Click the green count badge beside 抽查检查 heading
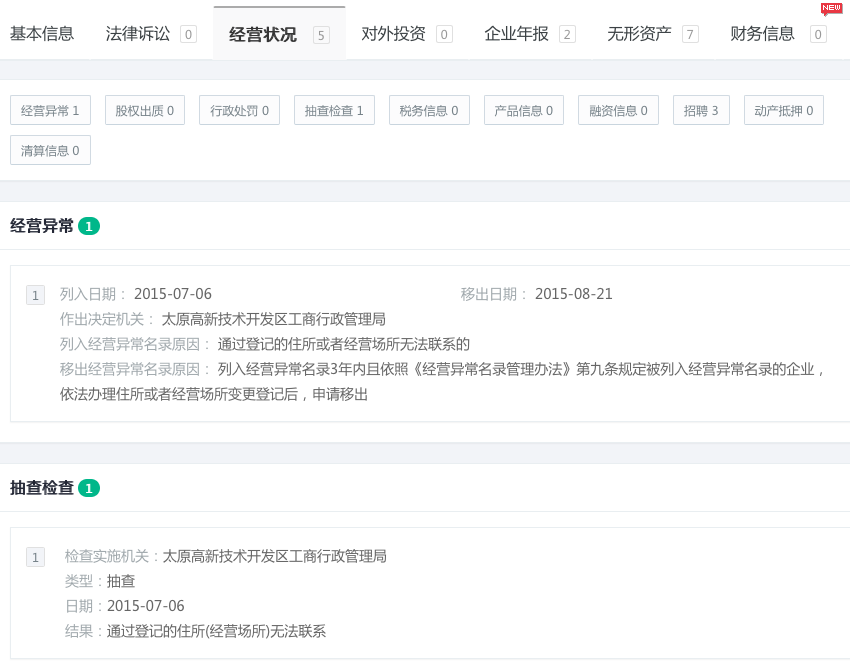 (x=89, y=489)
